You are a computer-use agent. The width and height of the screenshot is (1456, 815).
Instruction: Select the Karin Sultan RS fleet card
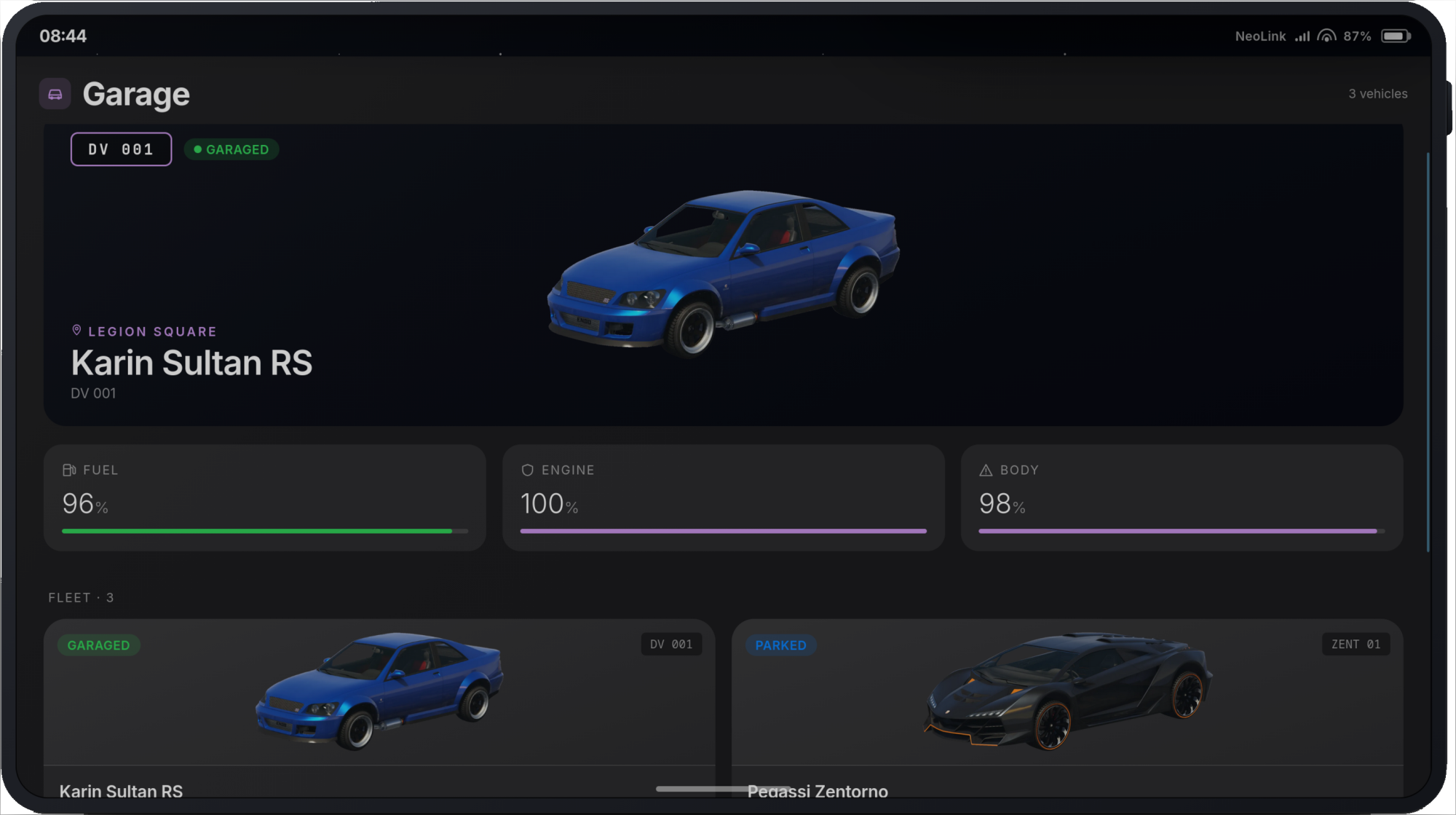click(379, 709)
